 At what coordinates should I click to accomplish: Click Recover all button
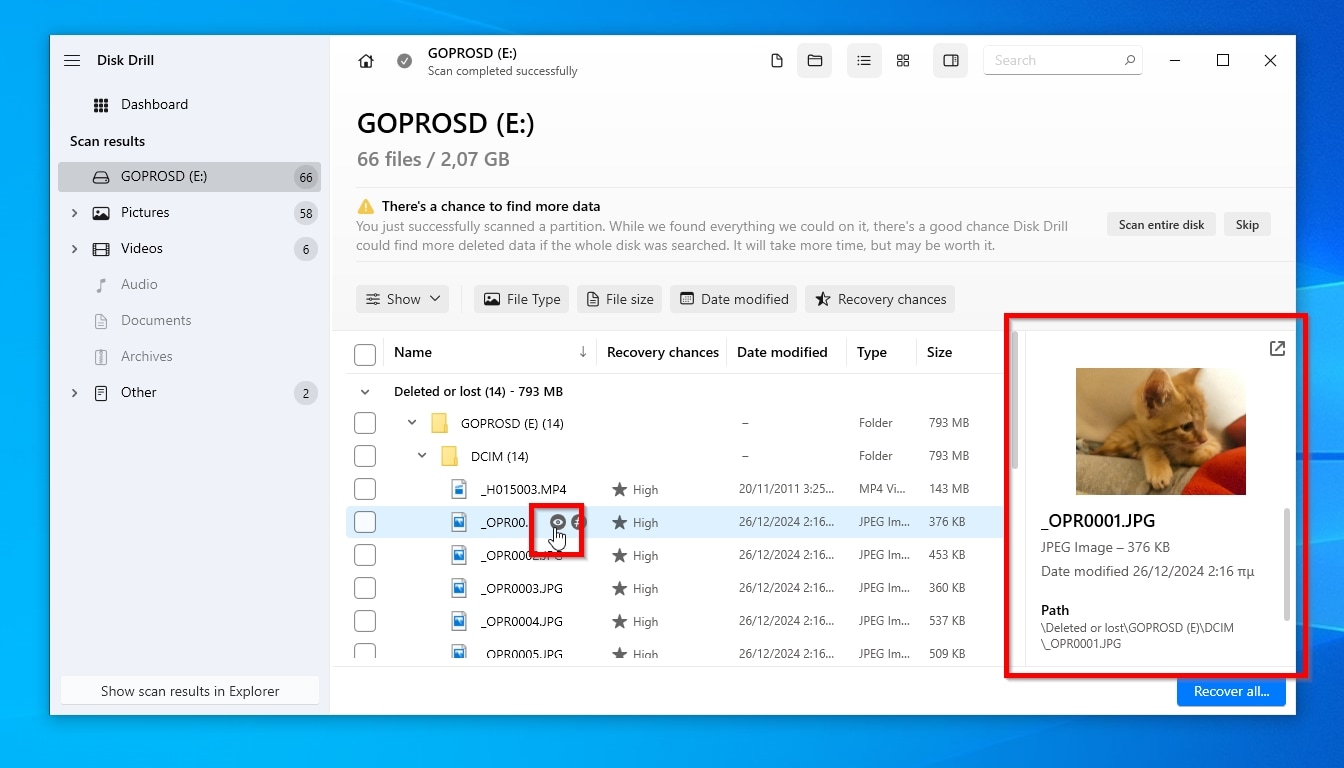pyautogui.click(x=1231, y=691)
